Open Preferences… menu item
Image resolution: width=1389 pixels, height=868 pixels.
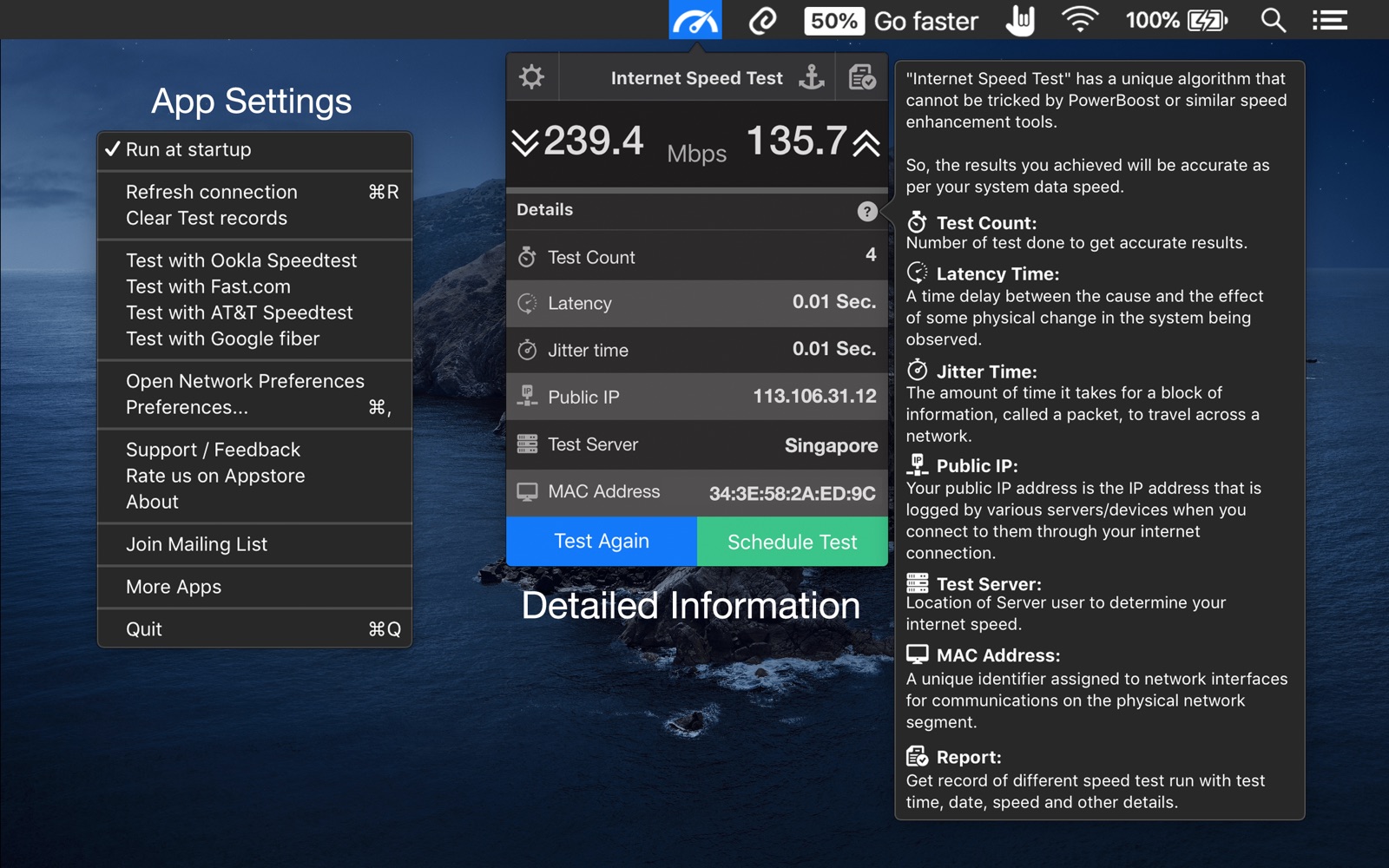coord(254,407)
